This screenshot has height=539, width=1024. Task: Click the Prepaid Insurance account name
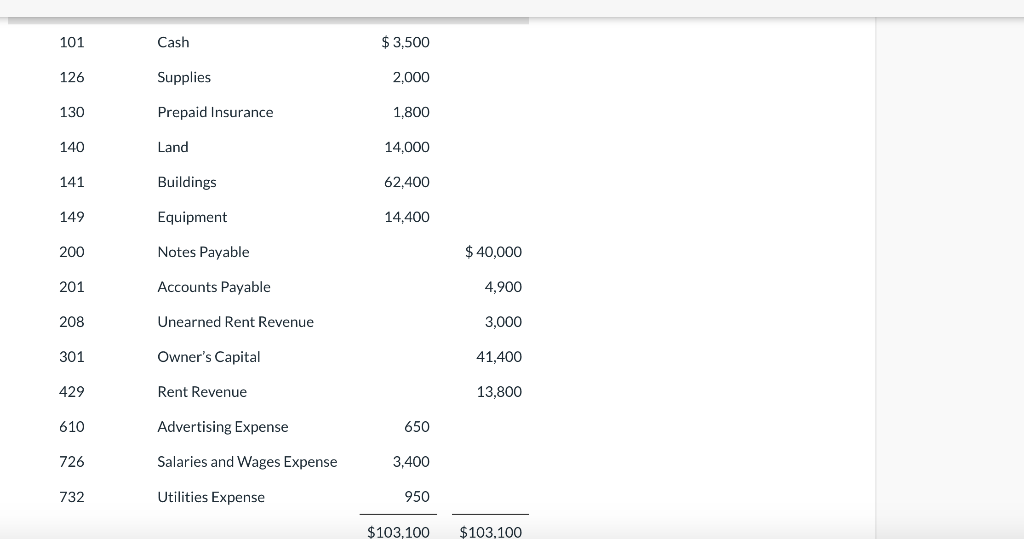pos(215,112)
